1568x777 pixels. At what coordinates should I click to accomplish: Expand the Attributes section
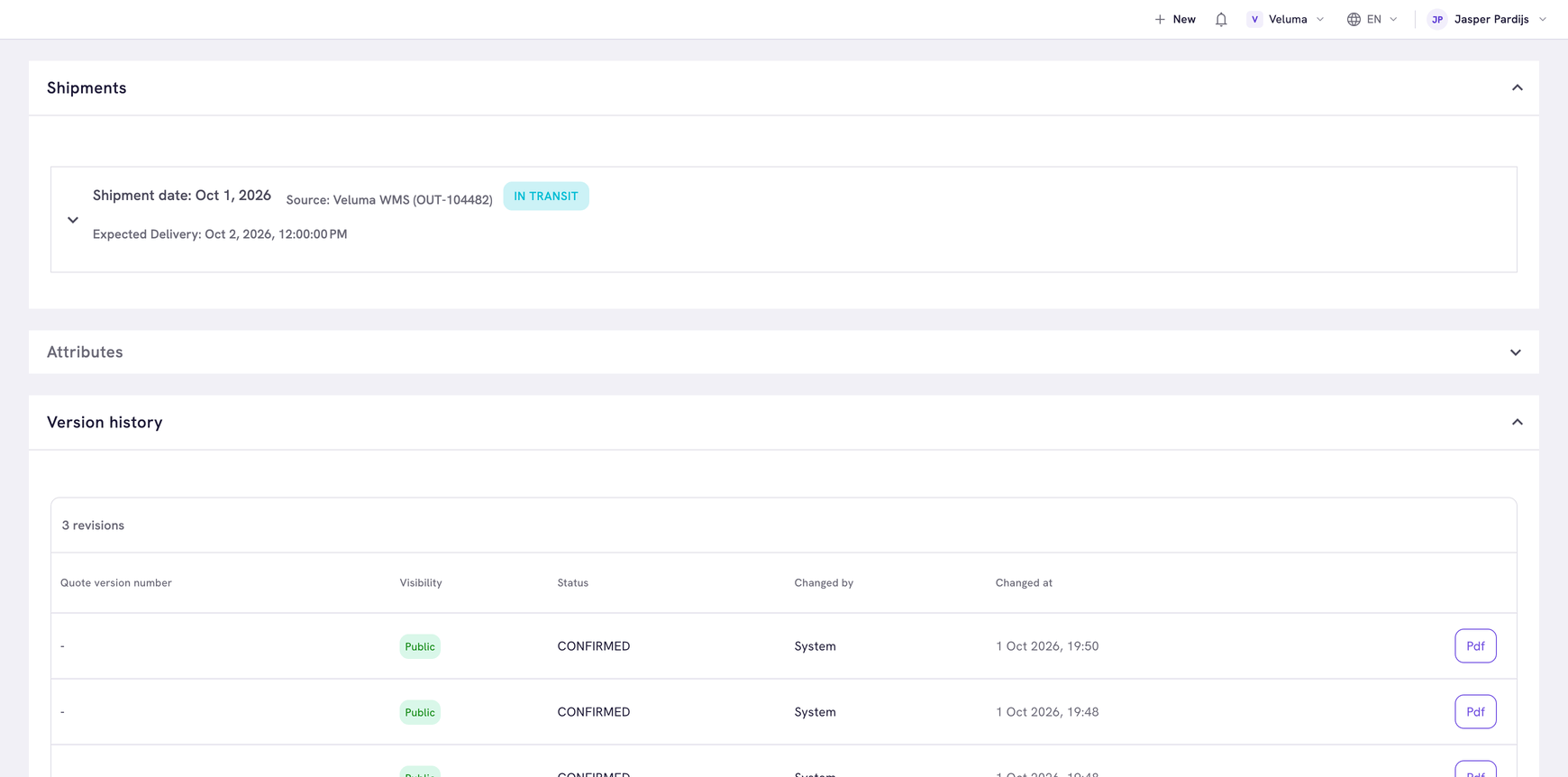pyautogui.click(x=1516, y=352)
